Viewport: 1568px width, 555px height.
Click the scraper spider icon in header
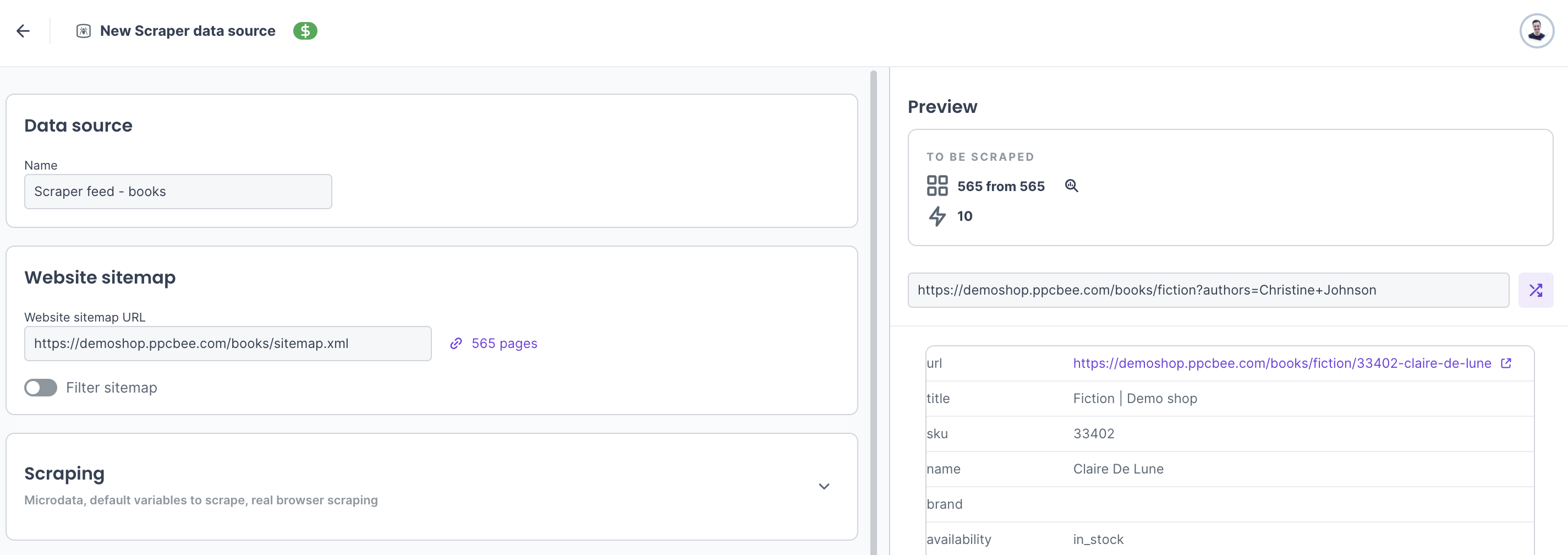84,31
